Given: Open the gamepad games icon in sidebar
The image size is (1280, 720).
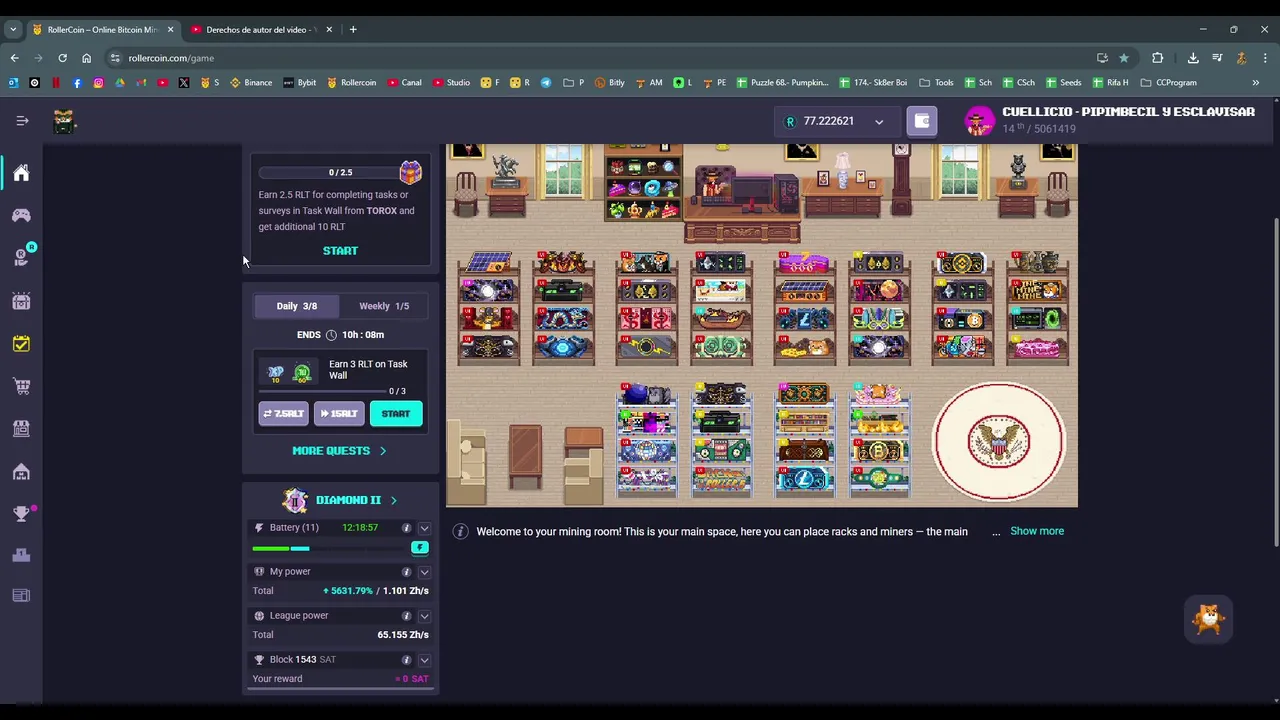Looking at the screenshot, I should 21,215.
